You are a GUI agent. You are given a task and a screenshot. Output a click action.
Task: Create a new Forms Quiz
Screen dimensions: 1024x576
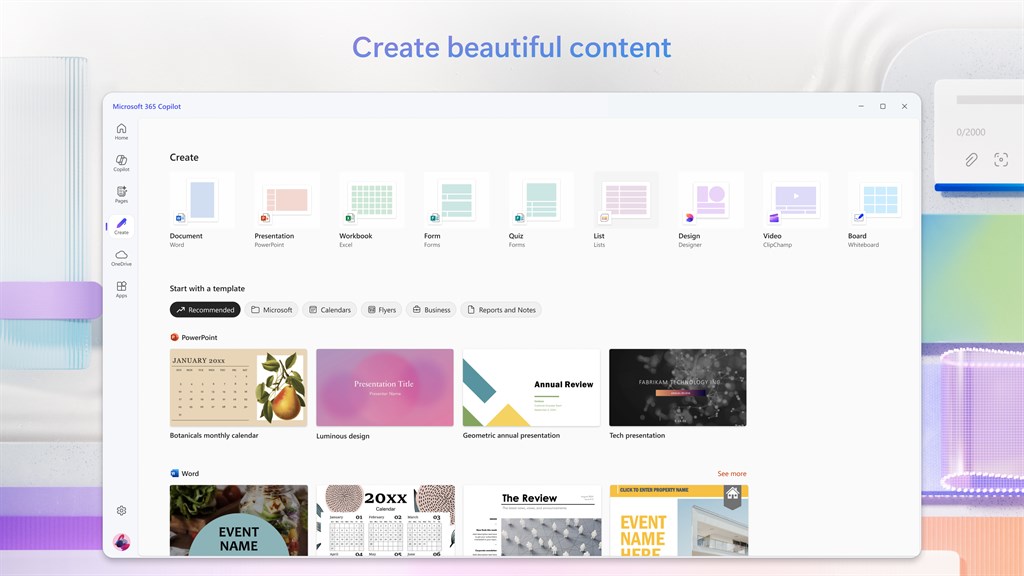[541, 210]
